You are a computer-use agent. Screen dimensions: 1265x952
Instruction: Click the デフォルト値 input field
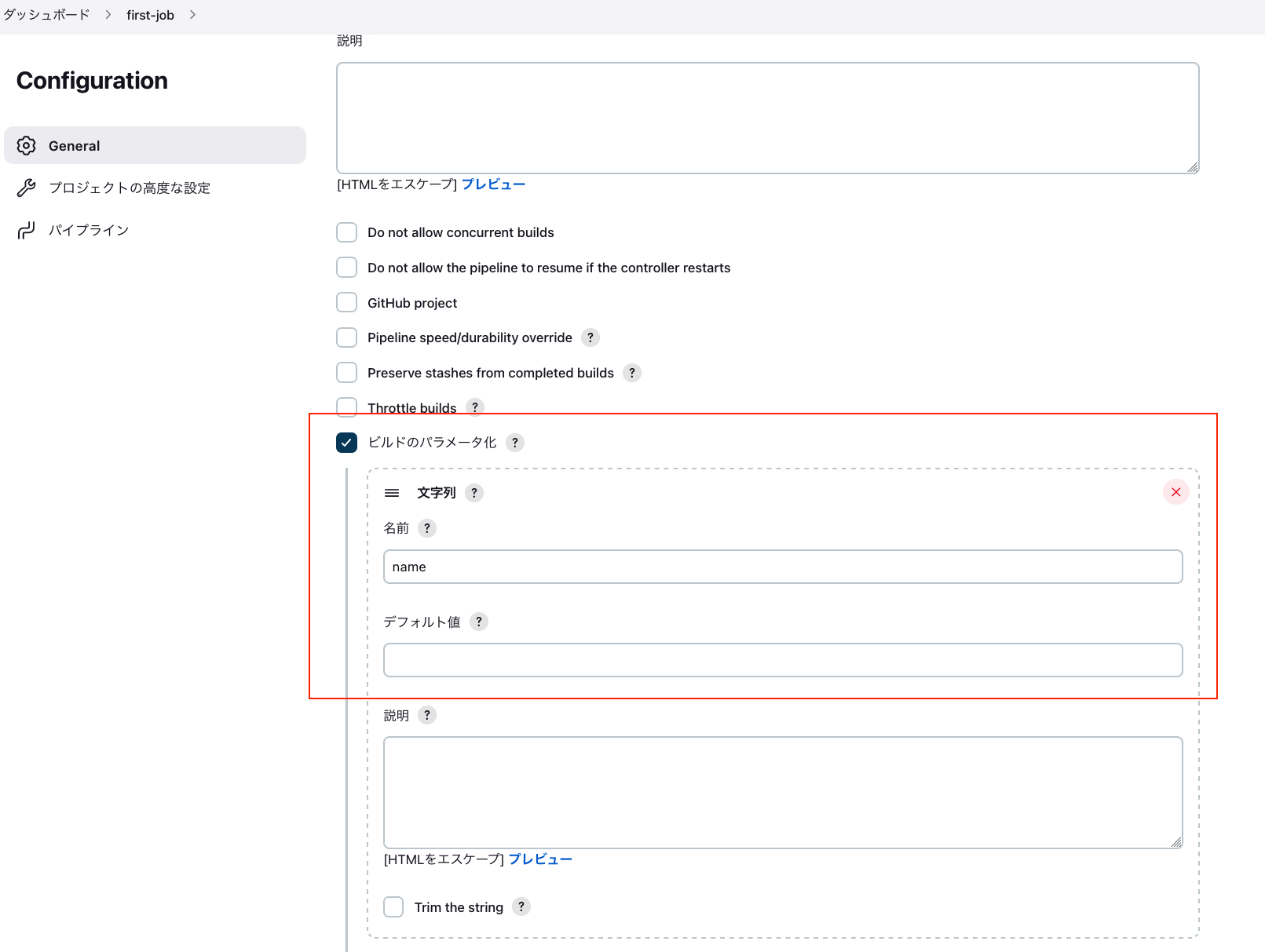[x=783, y=660]
